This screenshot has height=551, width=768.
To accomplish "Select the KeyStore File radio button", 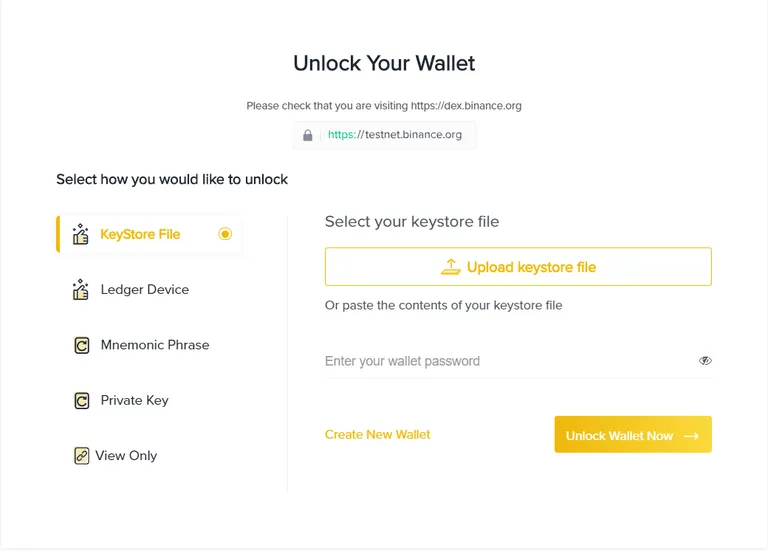I will [x=225, y=234].
